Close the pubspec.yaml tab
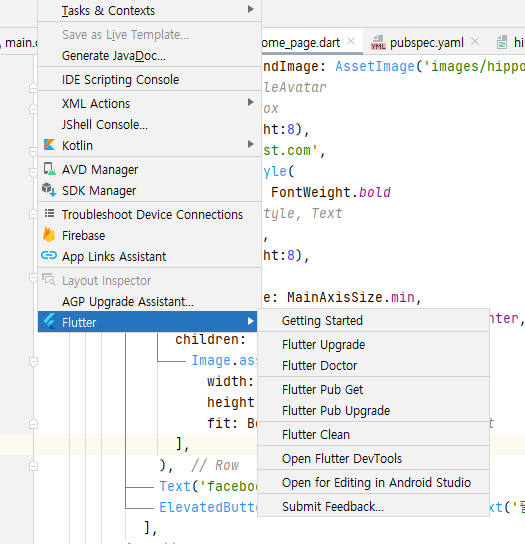Image resolution: width=525 pixels, height=544 pixels. [475, 41]
